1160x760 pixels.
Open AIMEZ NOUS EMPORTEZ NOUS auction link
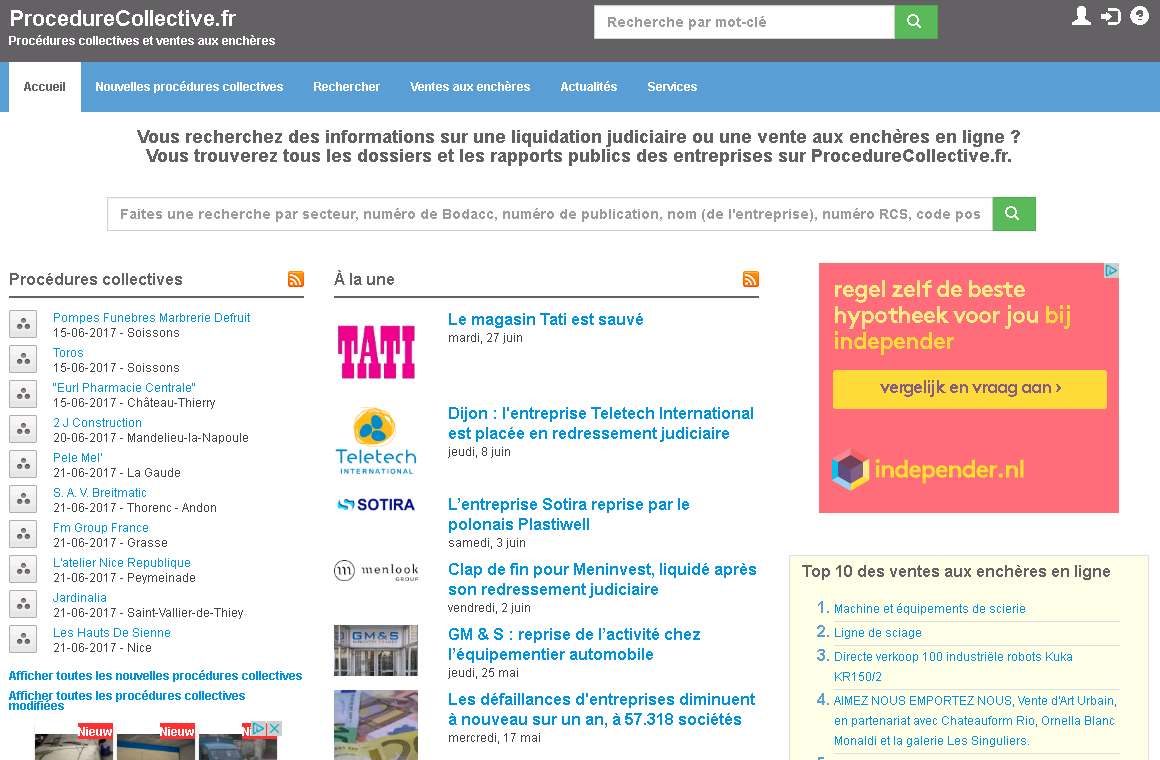coord(975,721)
